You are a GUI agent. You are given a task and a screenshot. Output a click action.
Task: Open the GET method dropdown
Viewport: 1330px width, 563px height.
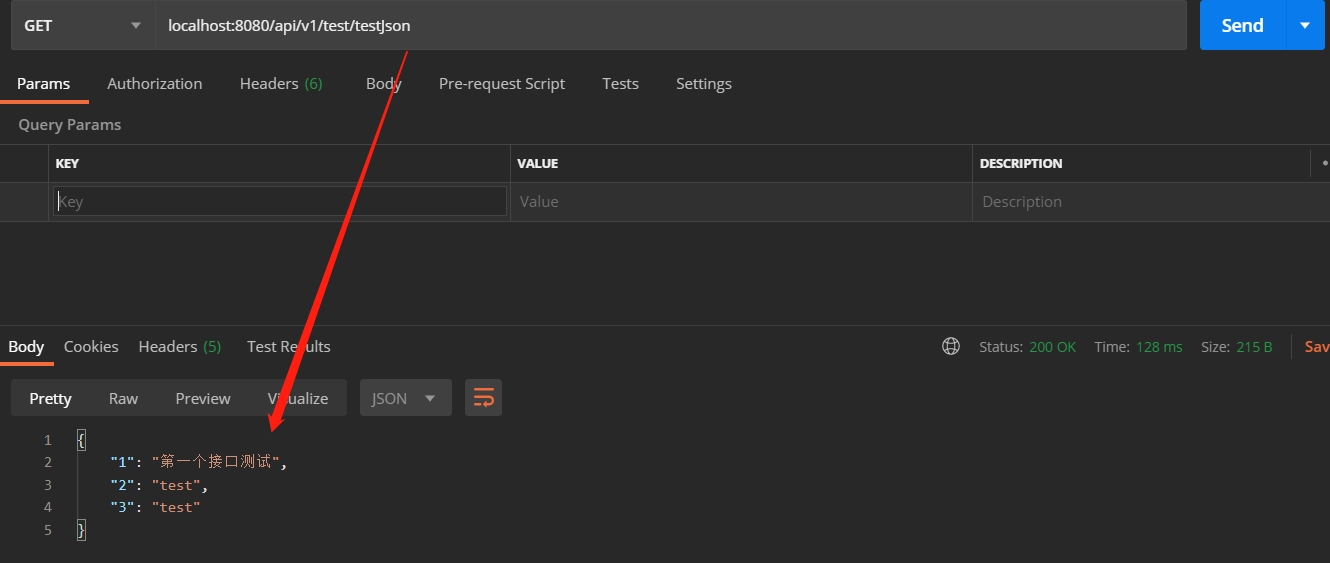[x=83, y=25]
